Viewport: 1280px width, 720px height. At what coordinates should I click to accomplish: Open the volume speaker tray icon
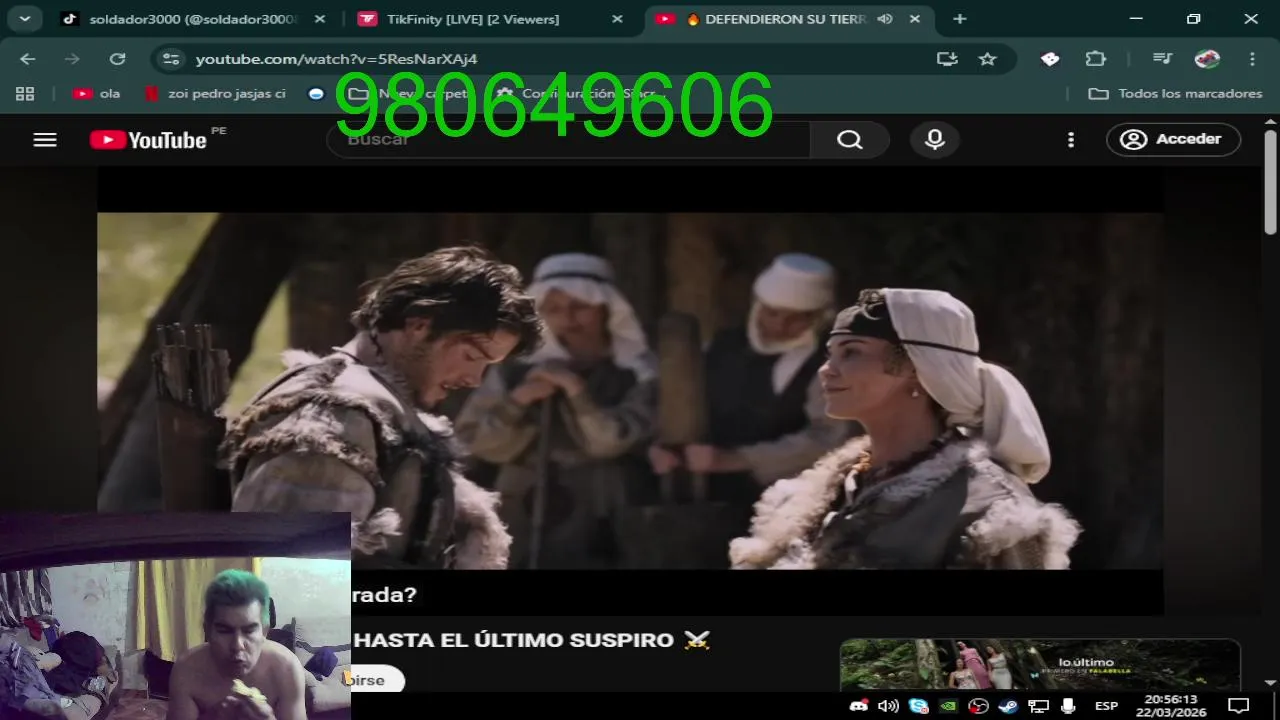click(x=888, y=706)
